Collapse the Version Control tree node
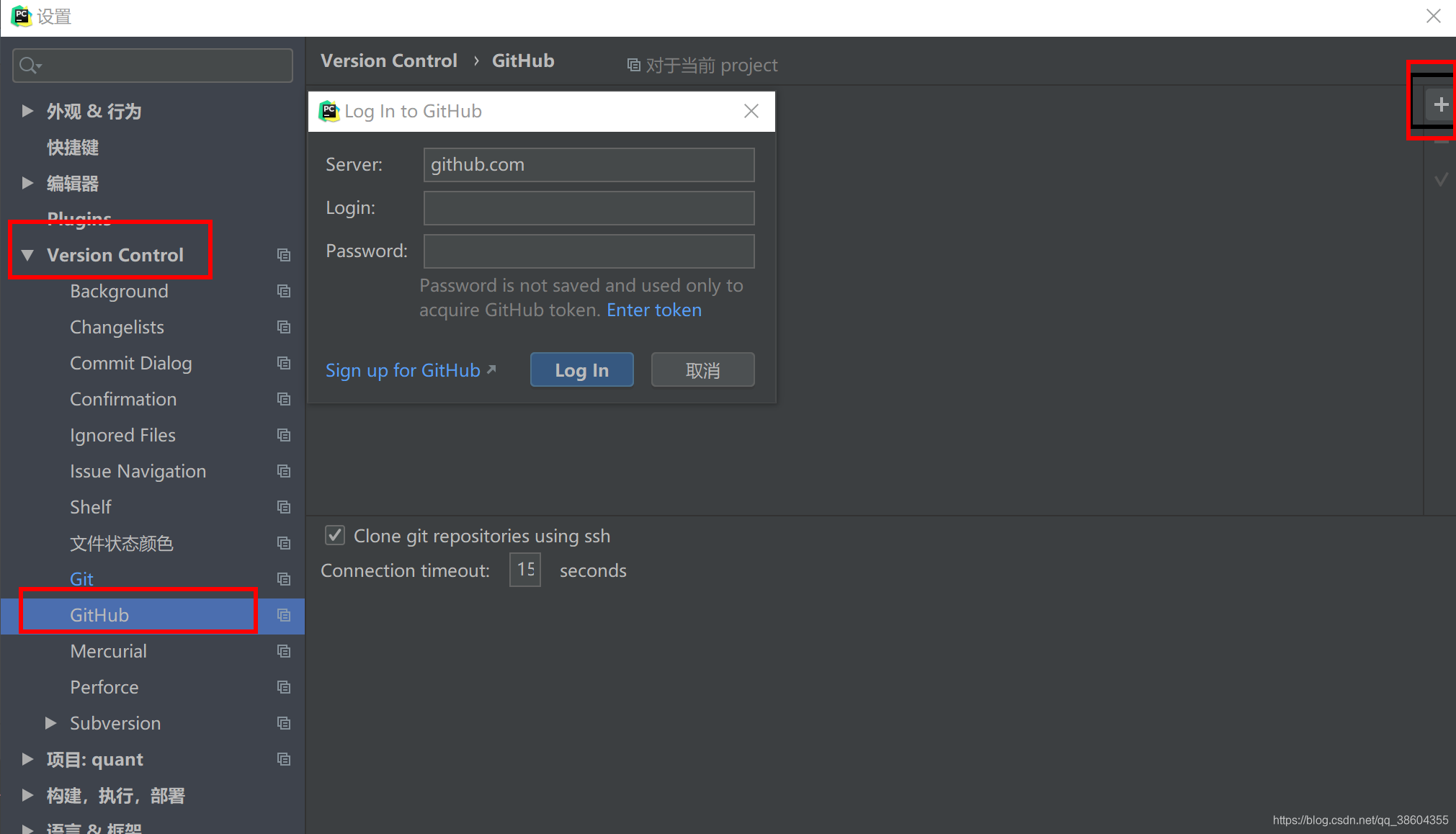Image resolution: width=1456 pixels, height=834 pixels. (27, 255)
